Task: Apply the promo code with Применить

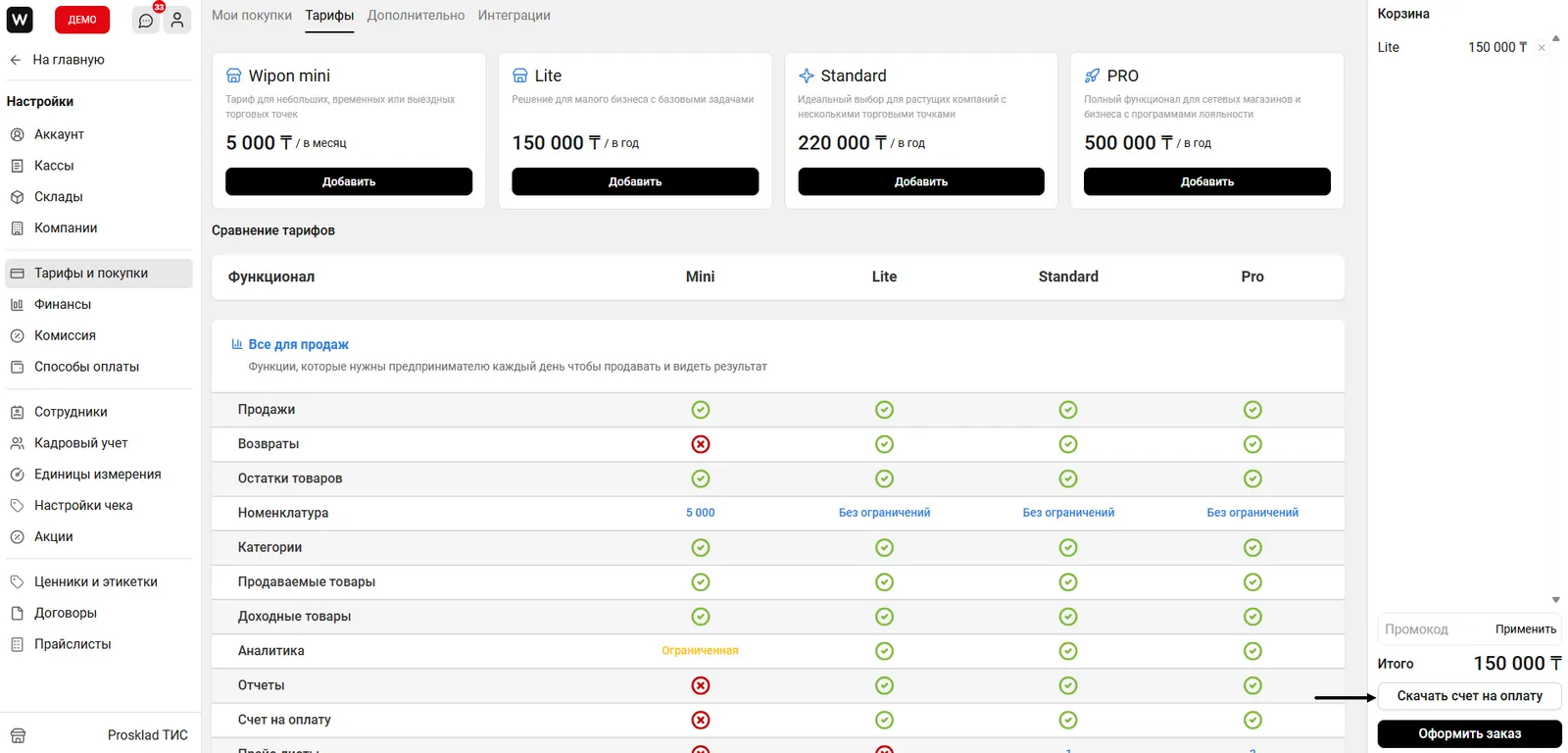Action: [1525, 629]
